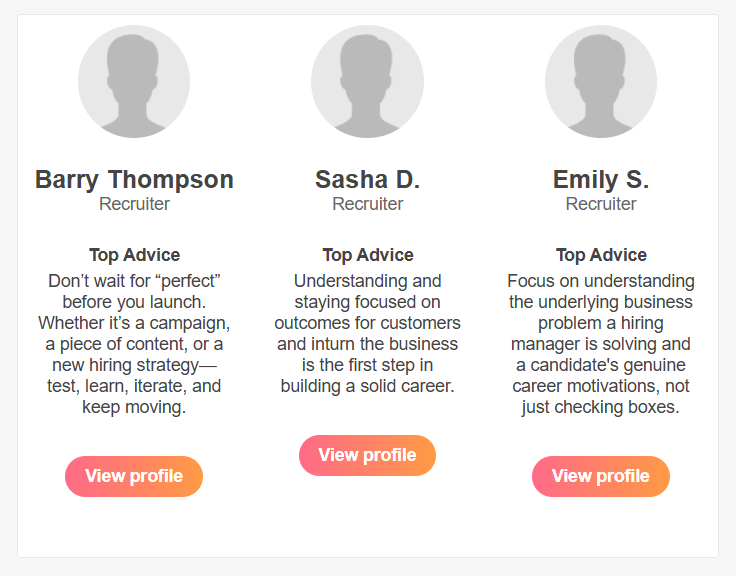The height and width of the screenshot is (576, 736).
Task: Click "test, learn, iterate" line in Barry's advice
Action: pyautogui.click(x=134, y=386)
